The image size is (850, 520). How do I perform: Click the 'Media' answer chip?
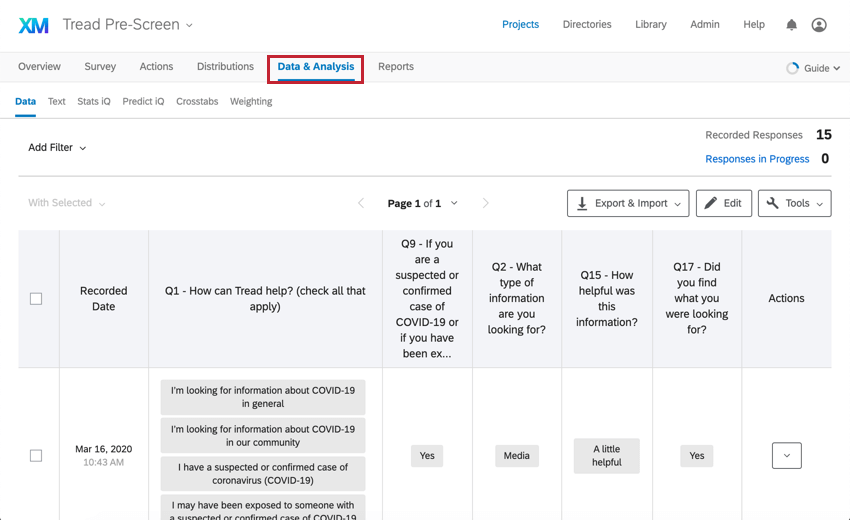[x=517, y=455]
